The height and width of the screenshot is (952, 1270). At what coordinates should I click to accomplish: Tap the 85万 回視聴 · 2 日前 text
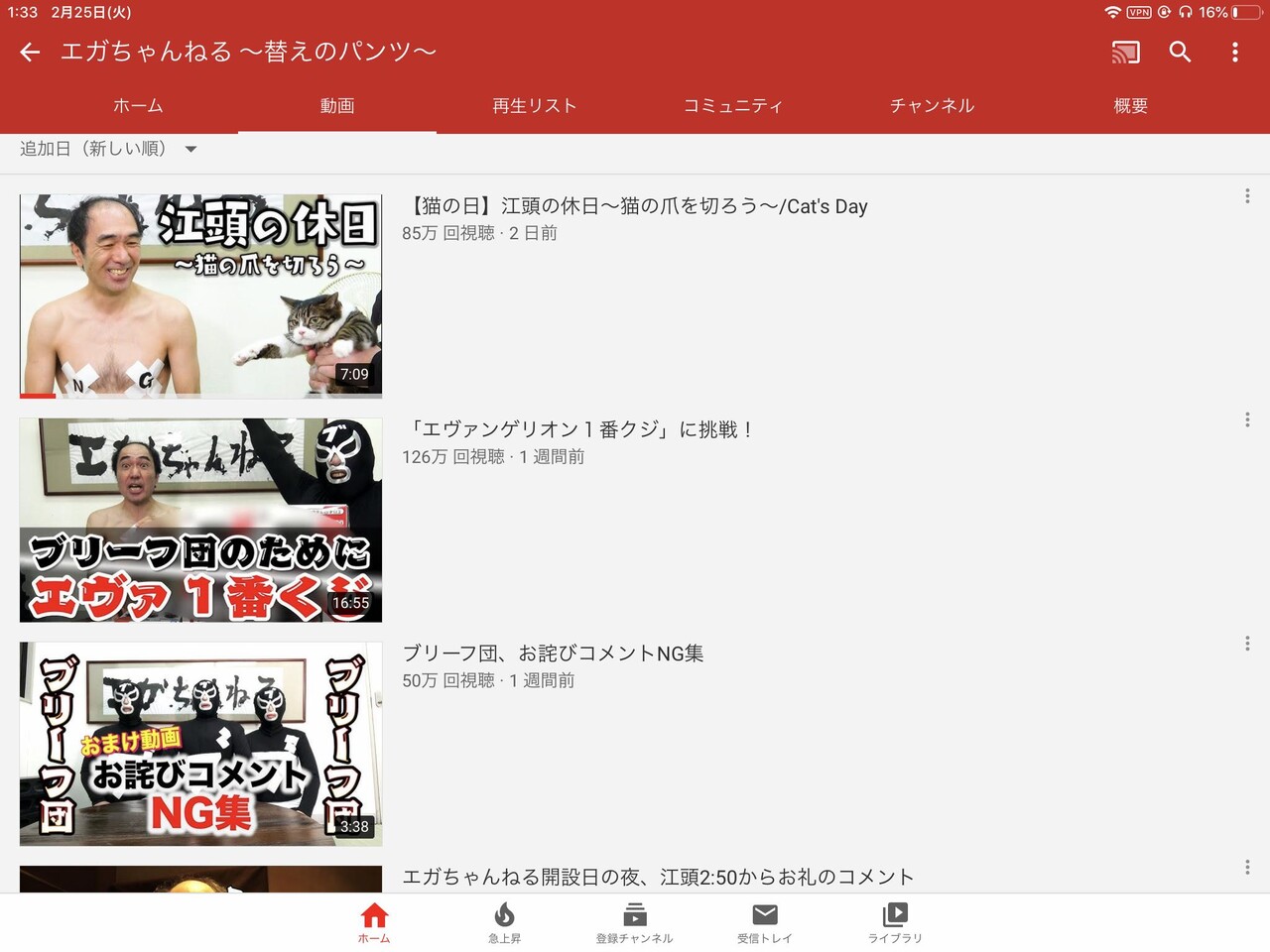tap(479, 233)
